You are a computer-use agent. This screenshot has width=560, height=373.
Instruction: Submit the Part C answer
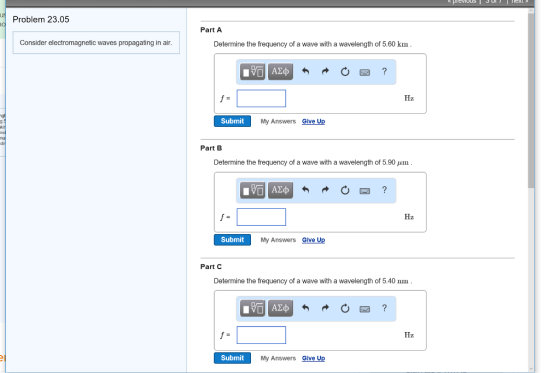[x=232, y=358]
